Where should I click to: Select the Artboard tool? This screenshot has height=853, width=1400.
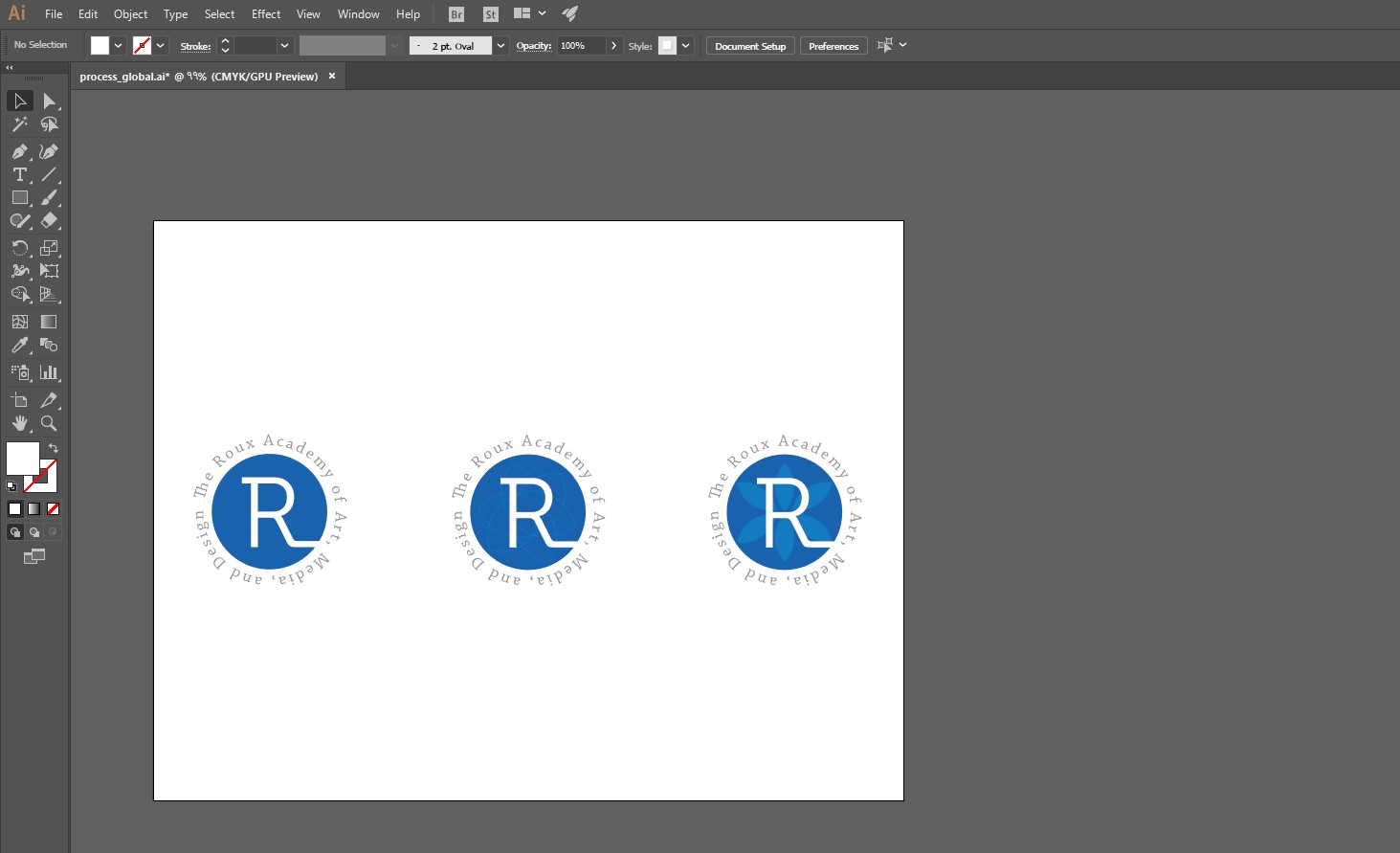pos(20,400)
